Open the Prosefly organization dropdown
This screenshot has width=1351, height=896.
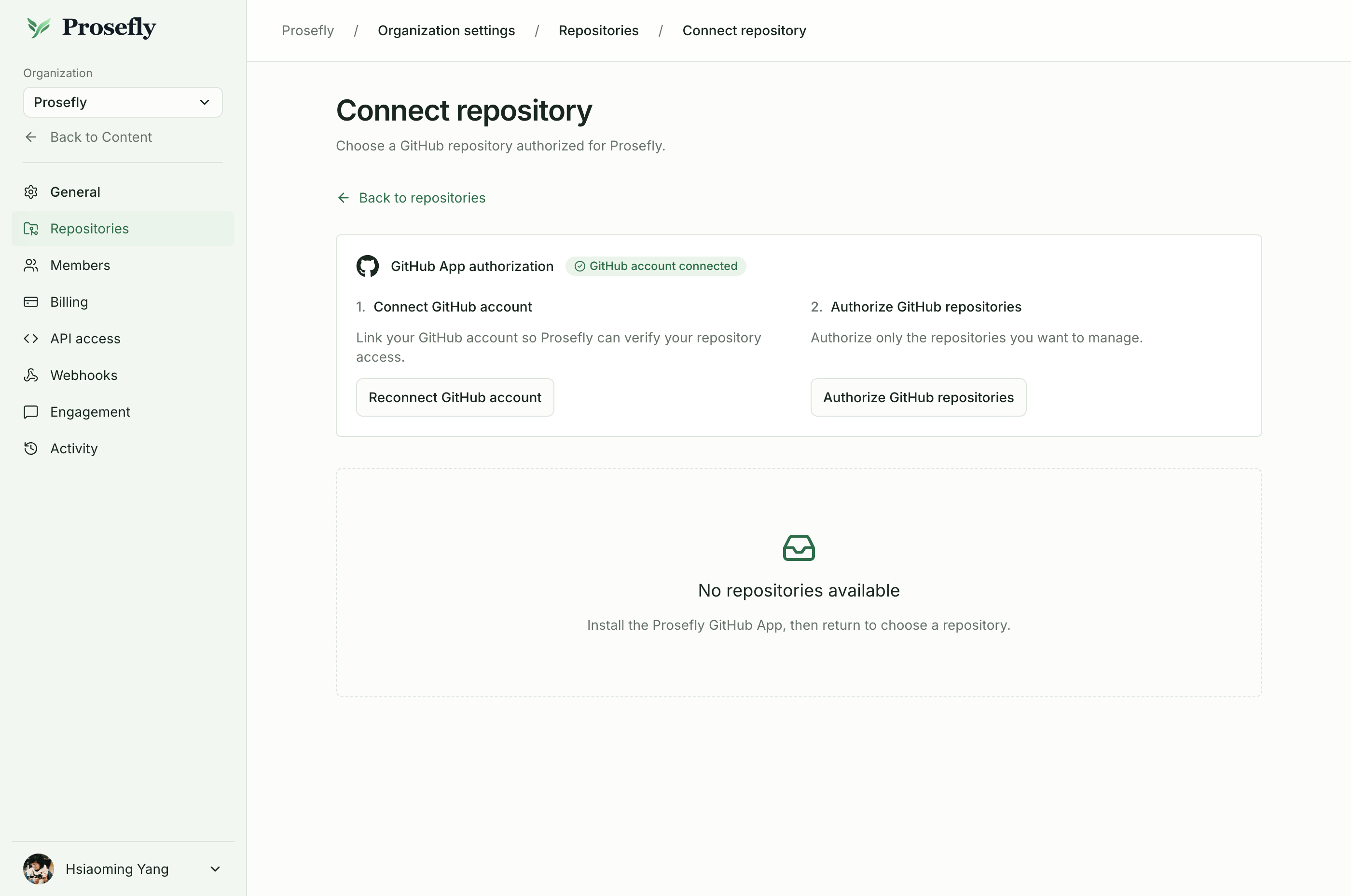(123, 102)
